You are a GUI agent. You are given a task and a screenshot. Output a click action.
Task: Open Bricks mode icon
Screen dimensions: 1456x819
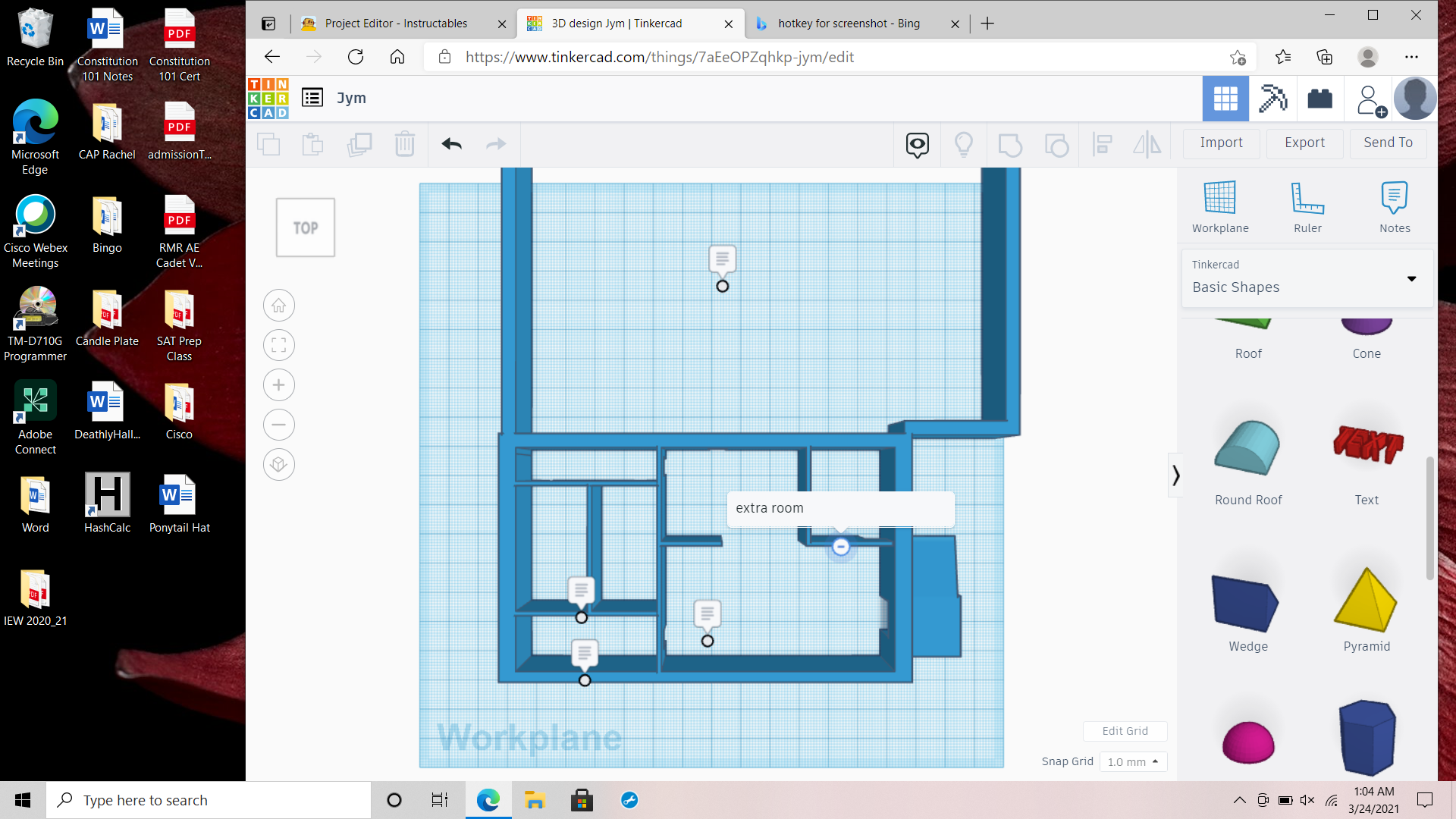[1320, 99]
